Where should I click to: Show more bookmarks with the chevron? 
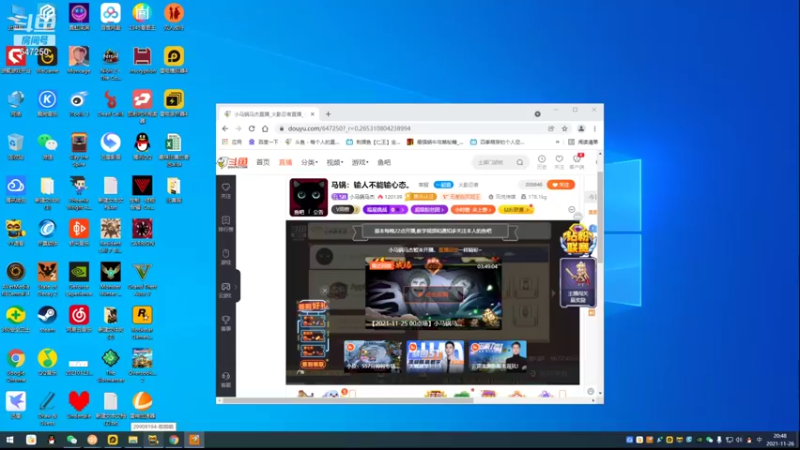557,142
